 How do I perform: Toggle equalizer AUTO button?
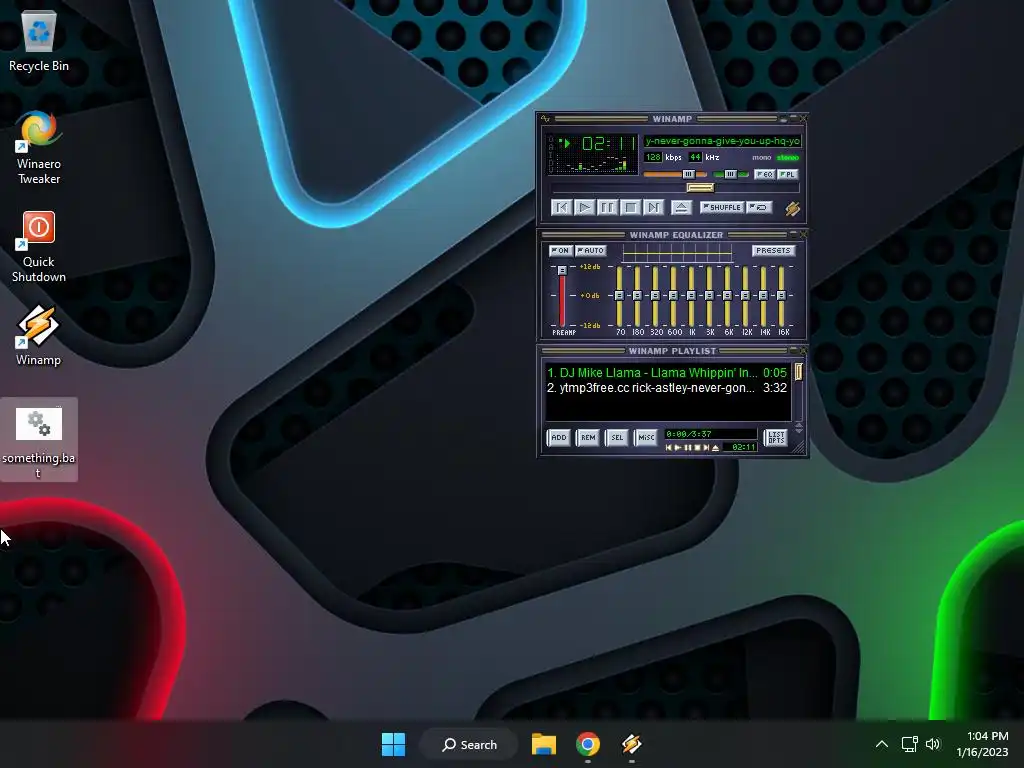[x=591, y=251]
